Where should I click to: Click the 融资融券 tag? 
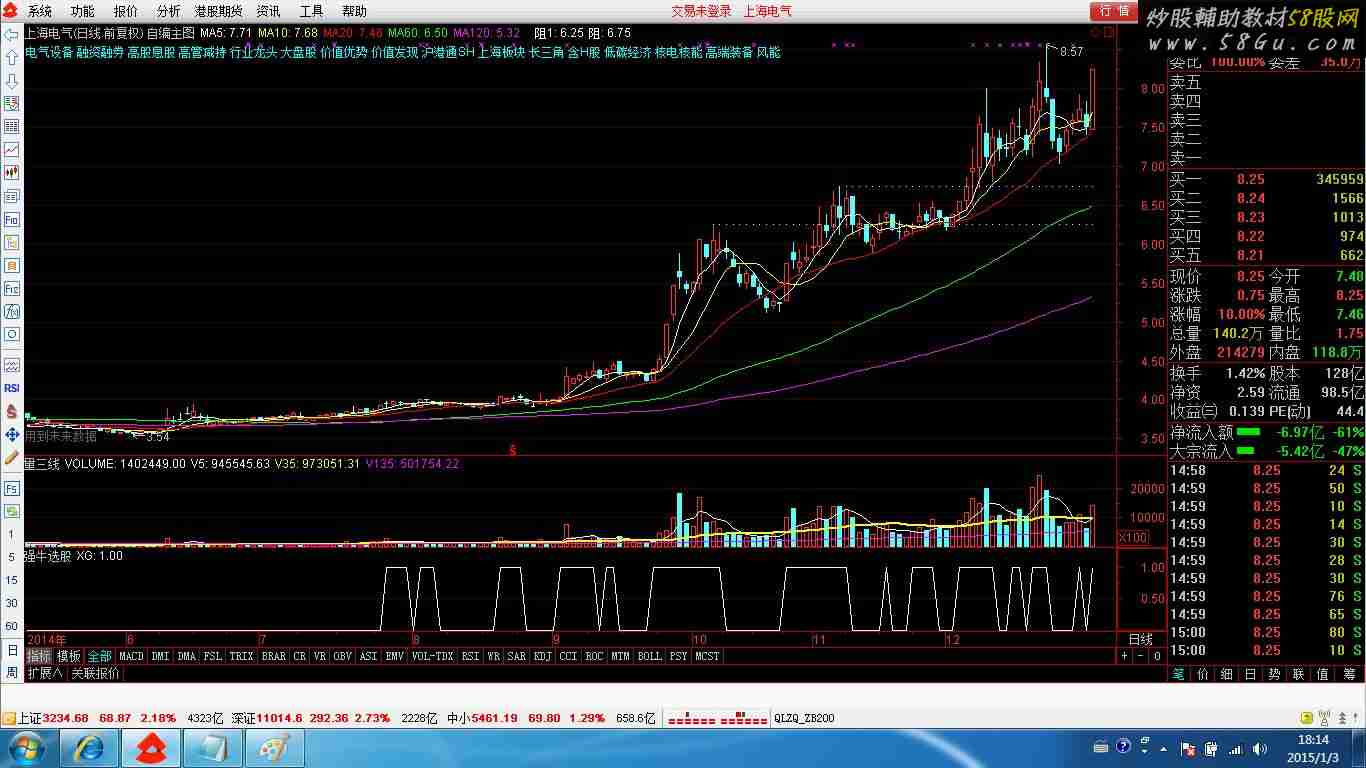click(x=100, y=52)
